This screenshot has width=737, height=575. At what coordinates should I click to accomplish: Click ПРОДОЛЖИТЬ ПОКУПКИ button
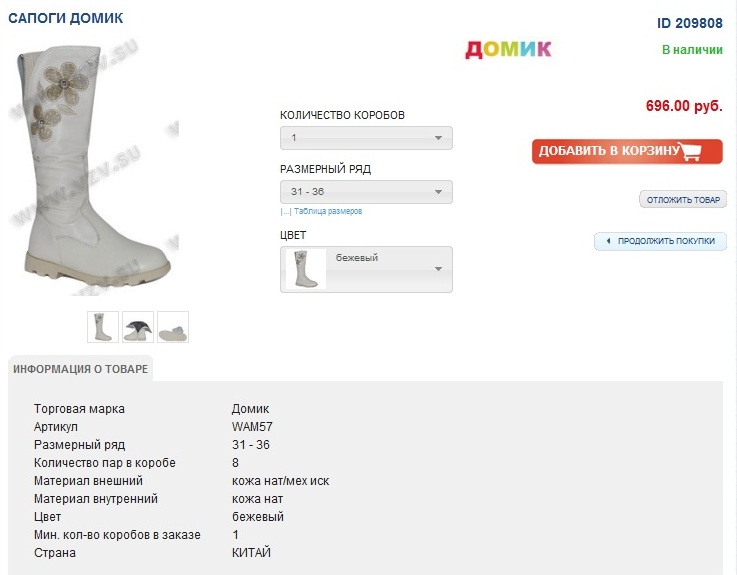point(666,241)
